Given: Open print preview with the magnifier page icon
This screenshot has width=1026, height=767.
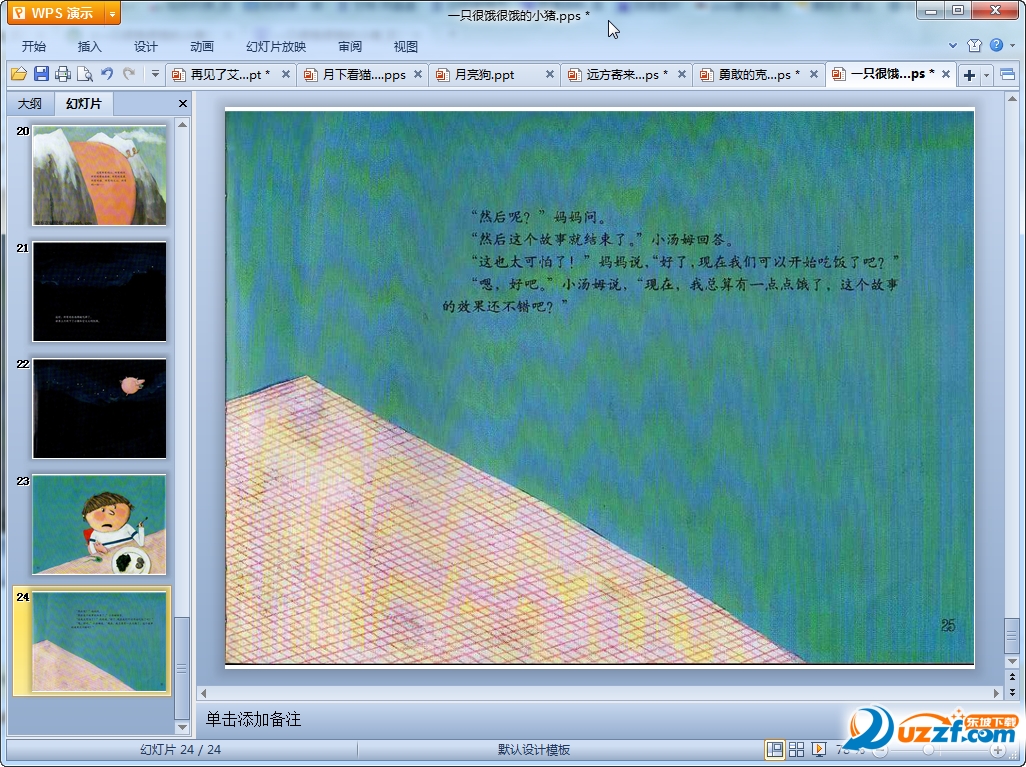Looking at the screenshot, I should click(84, 74).
